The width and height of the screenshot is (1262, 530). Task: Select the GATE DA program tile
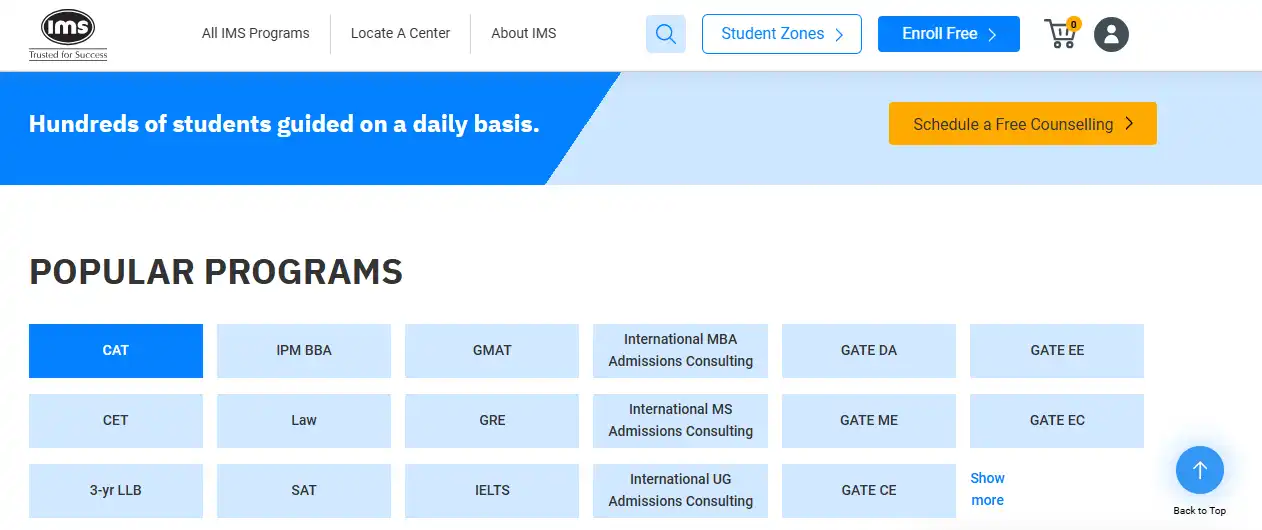coord(869,351)
